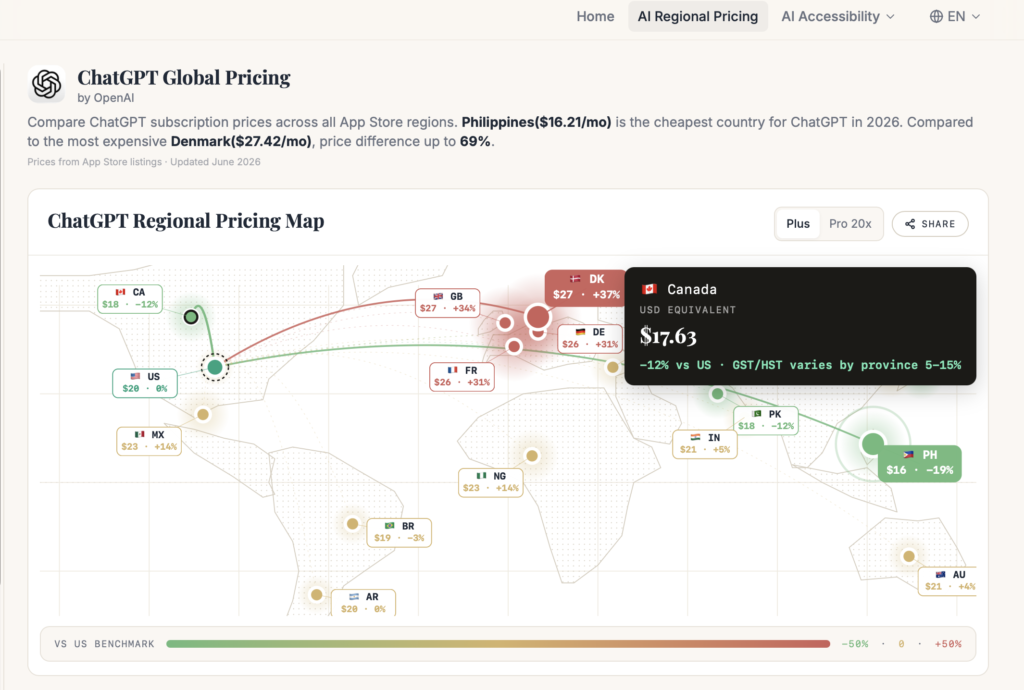Click the Canada green map marker
Viewport: 1024px width, 690px height.
(x=191, y=317)
